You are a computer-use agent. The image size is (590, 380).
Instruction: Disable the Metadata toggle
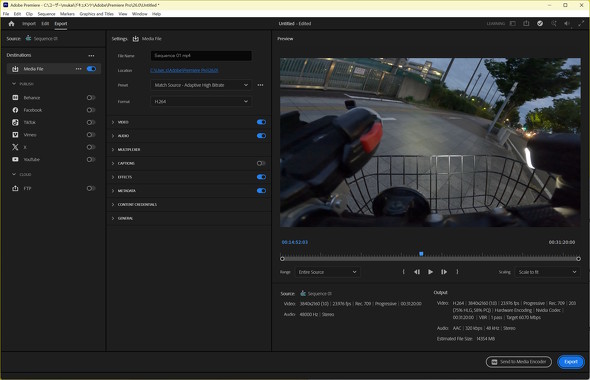tap(261, 190)
